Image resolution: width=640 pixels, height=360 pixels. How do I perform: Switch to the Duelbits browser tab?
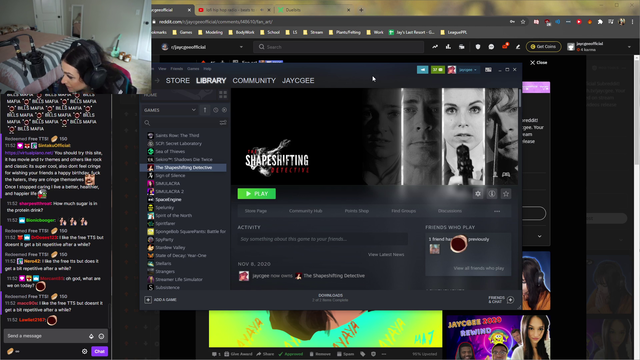312,10
